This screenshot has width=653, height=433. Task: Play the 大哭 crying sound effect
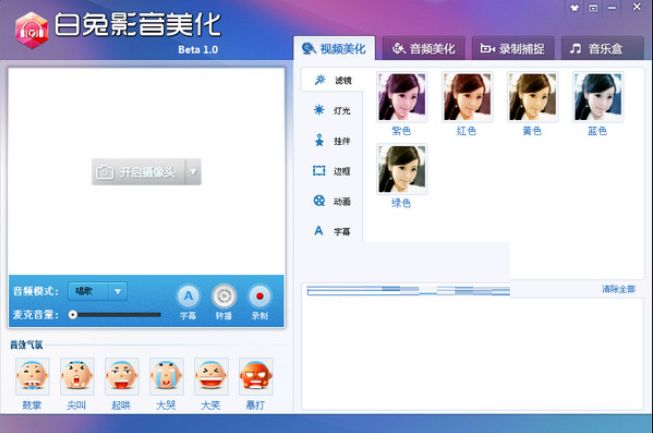click(166, 376)
